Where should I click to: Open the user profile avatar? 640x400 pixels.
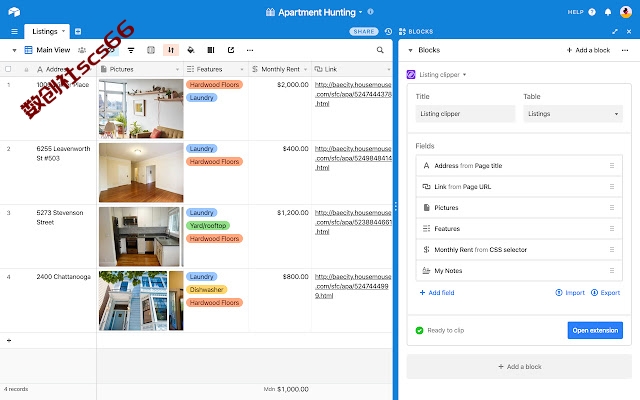pos(626,12)
